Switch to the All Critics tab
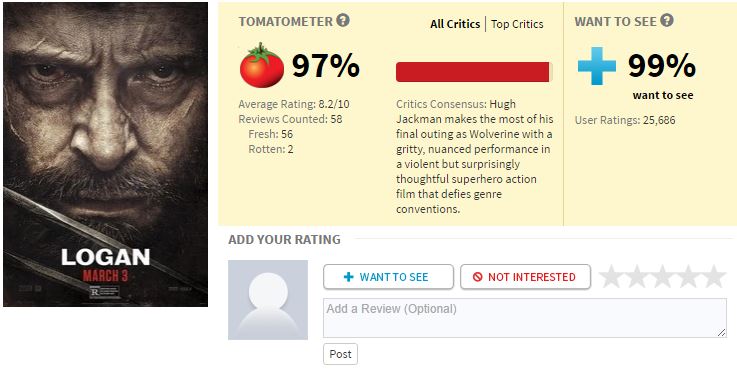Screen dimensions: 737x371 [x=455, y=24]
